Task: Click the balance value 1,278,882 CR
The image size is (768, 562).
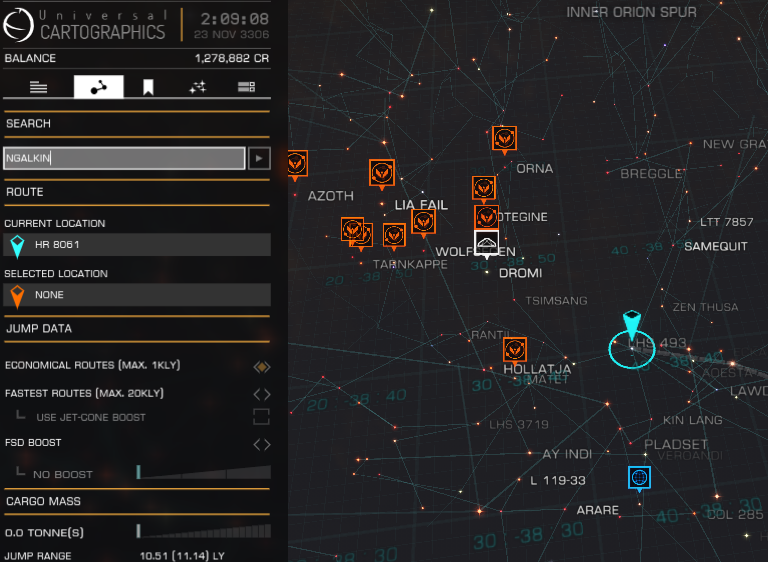Action: 232,58
